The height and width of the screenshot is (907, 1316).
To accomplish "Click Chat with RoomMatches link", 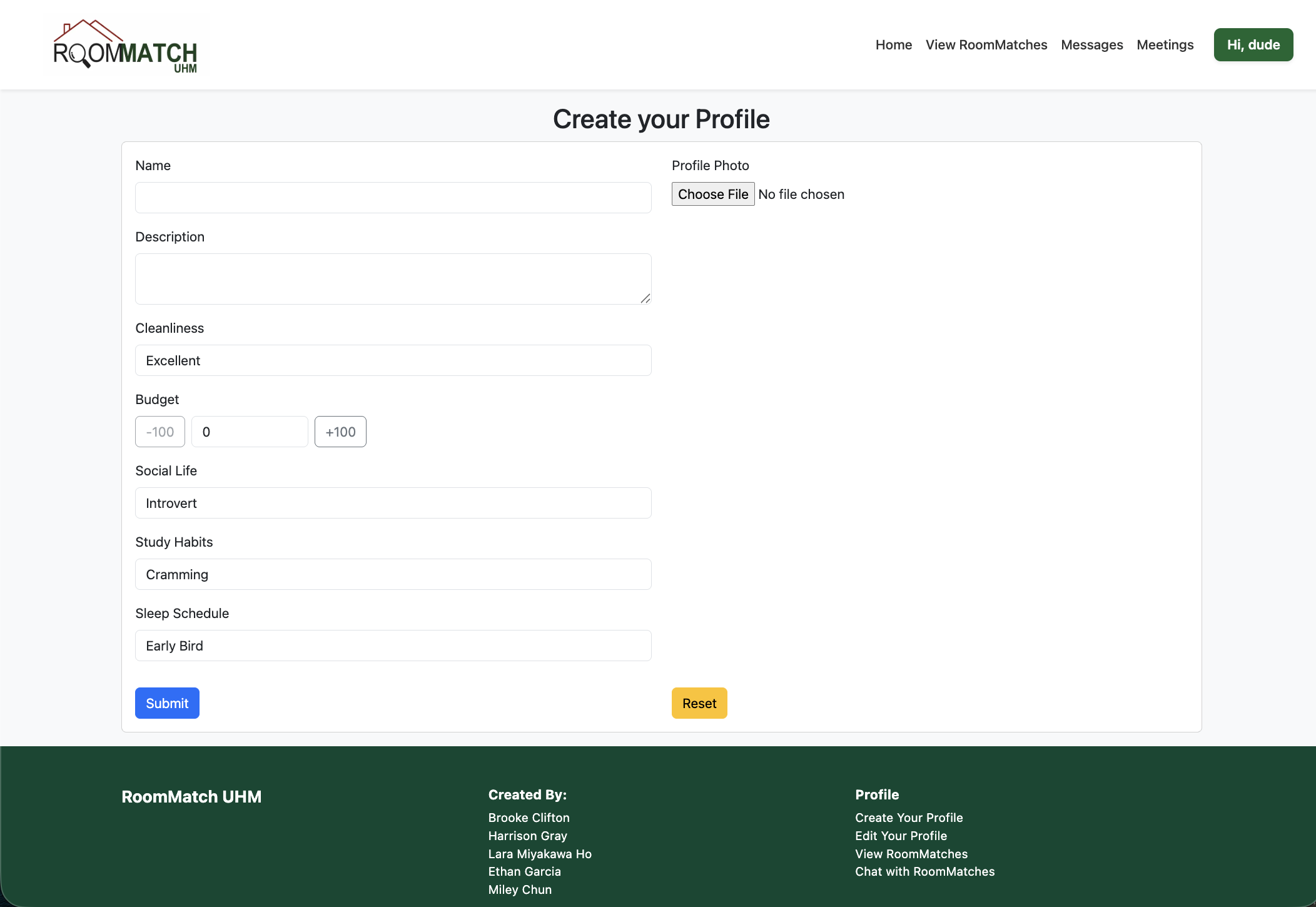I will [924, 871].
